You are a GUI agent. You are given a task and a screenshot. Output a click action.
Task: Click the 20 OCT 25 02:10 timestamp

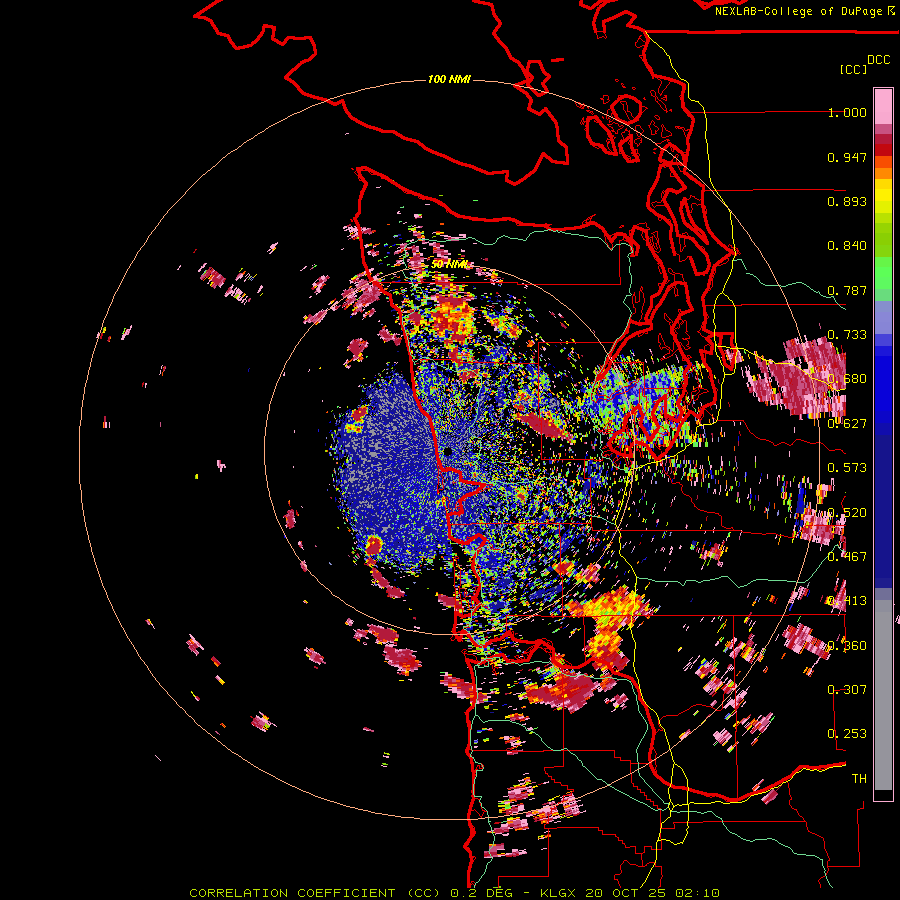tap(653, 893)
